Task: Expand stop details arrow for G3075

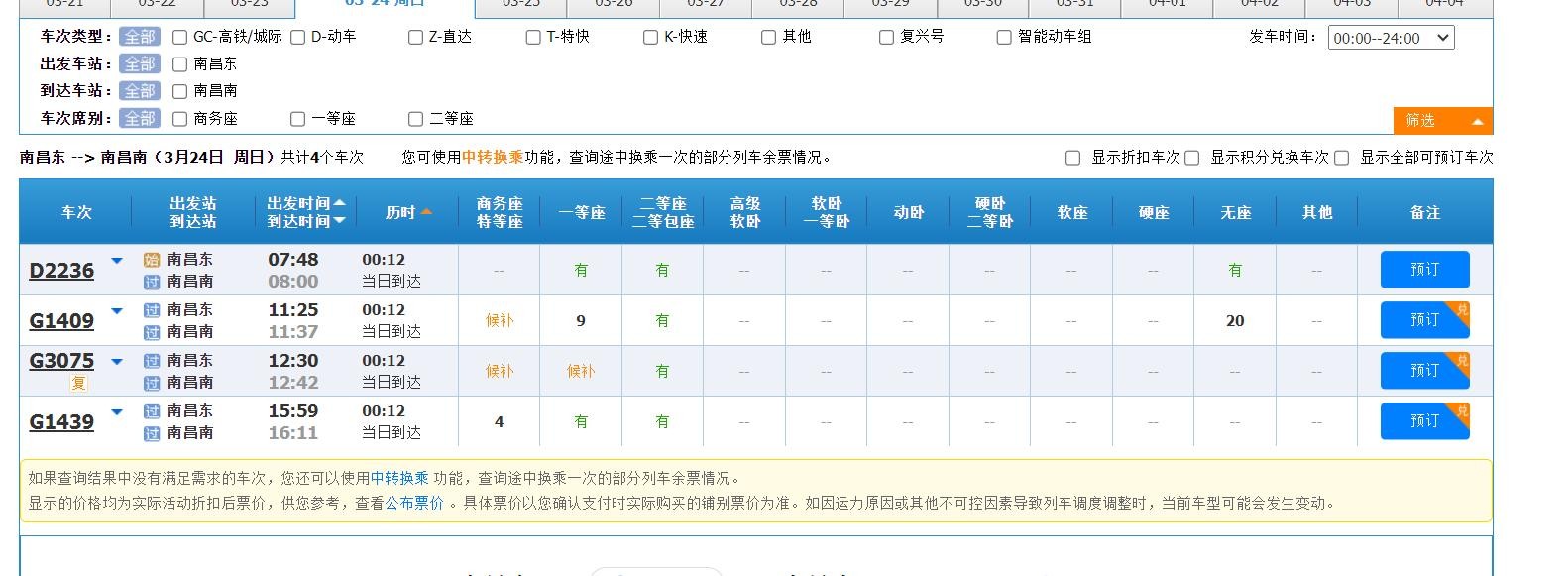Action: (117, 362)
